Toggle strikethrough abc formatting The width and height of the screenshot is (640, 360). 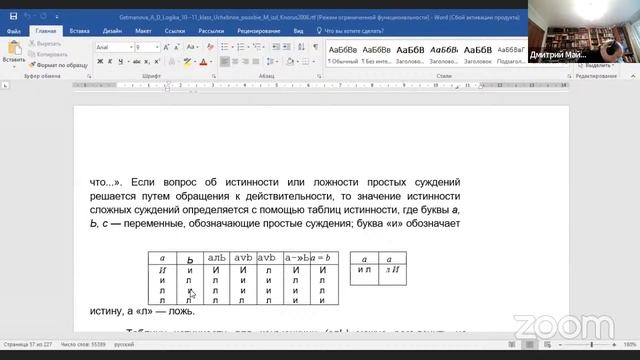[x=137, y=62]
